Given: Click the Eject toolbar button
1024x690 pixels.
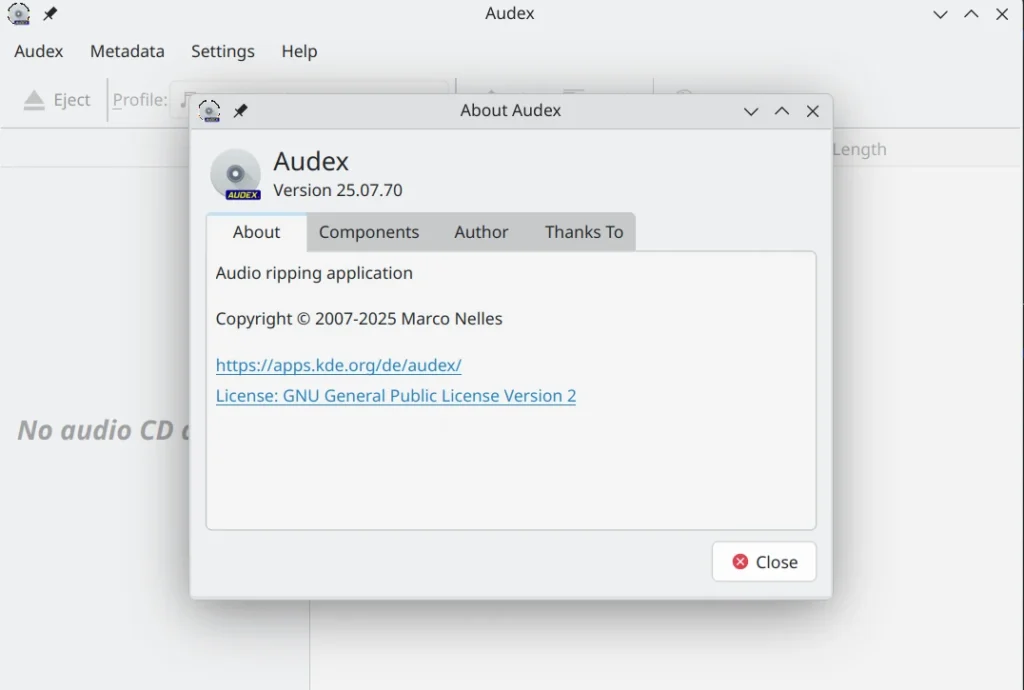Looking at the screenshot, I should tap(57, 100).
